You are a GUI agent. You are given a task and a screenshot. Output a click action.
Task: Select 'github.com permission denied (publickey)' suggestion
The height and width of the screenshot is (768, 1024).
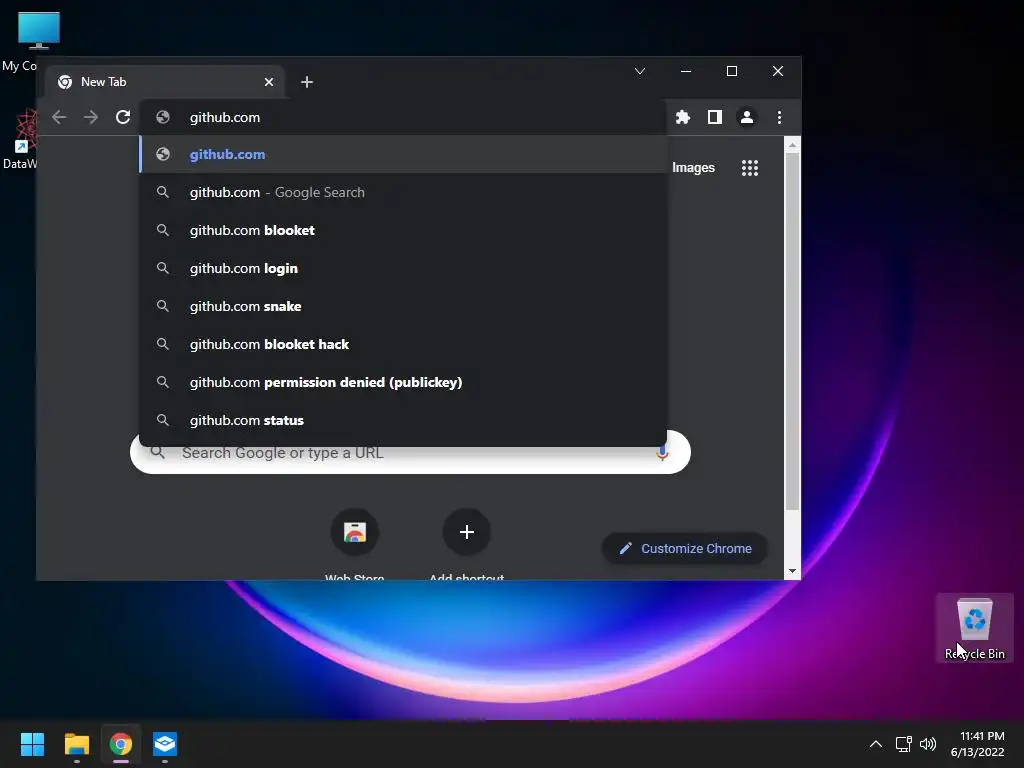(x=403, y=381)
